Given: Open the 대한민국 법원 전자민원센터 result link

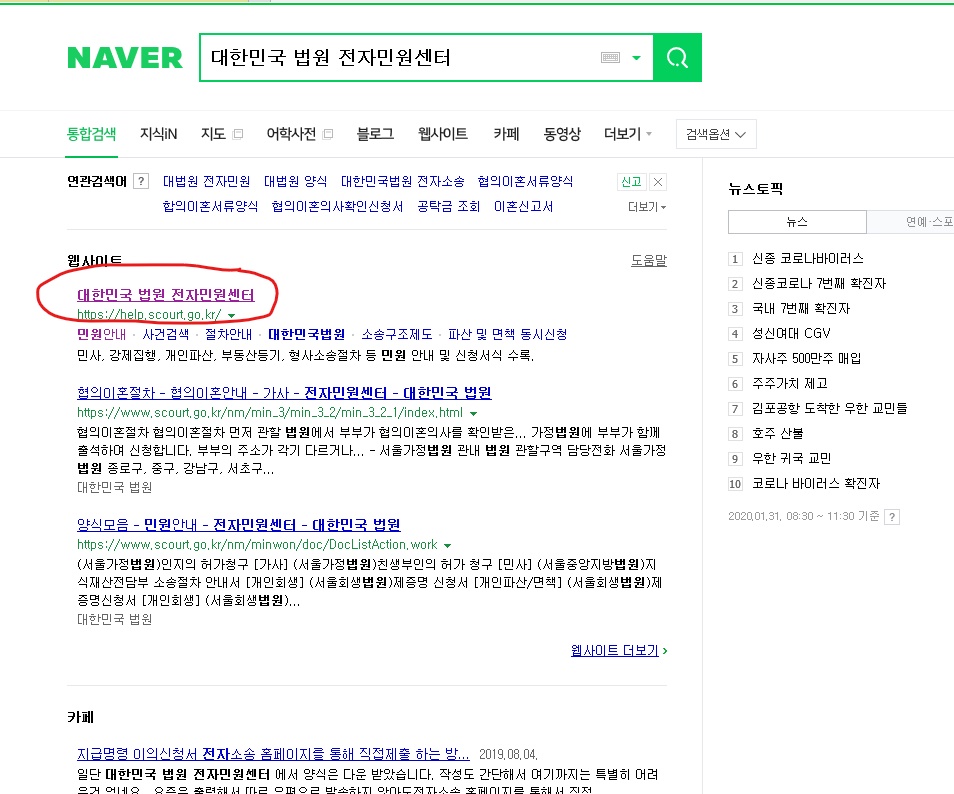Looking at the screenshot, I should click(165, 294).
